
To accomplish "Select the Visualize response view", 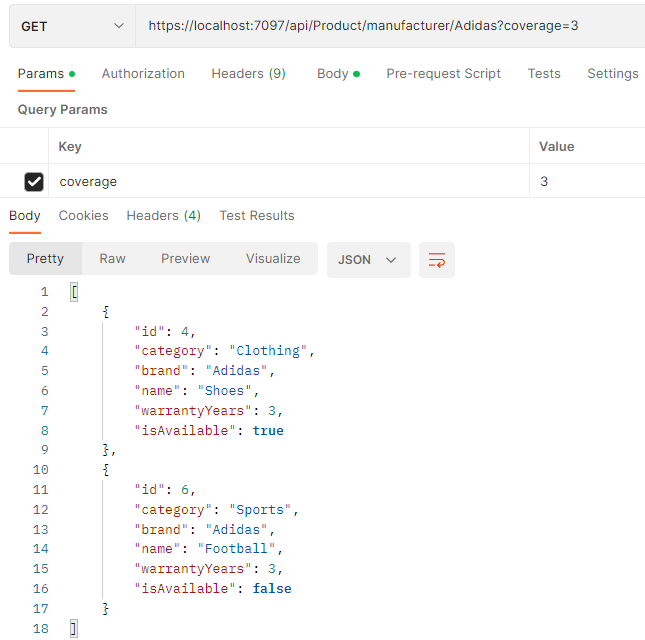I will 273,259.
